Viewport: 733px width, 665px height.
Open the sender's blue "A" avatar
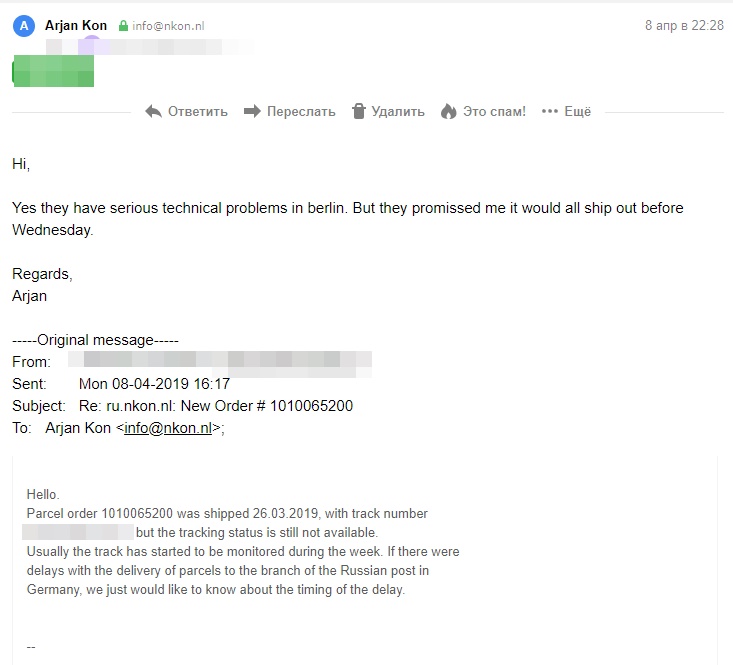point(23,26)
